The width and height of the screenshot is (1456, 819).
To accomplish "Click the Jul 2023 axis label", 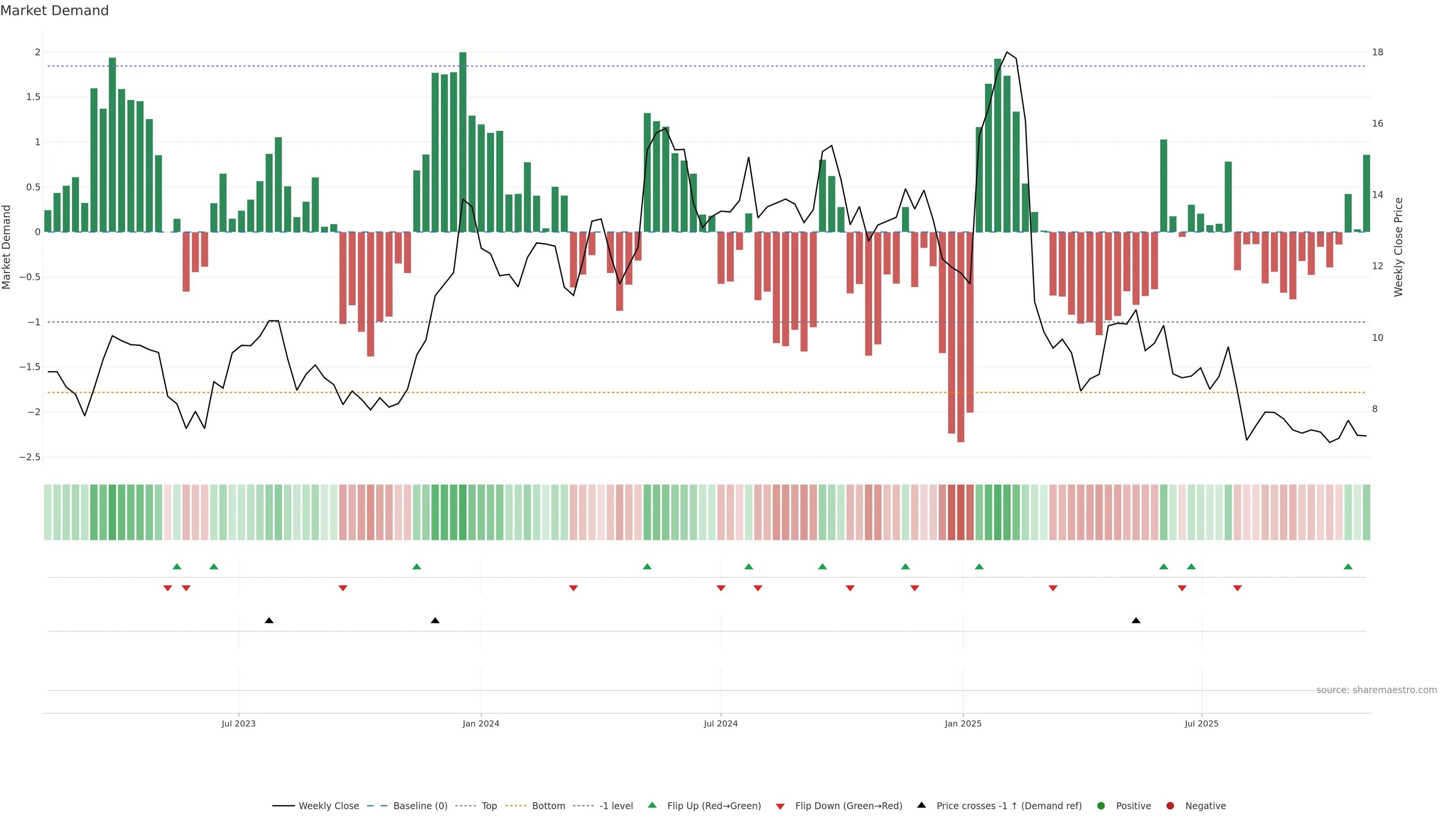I will click(x=238, y=724).
